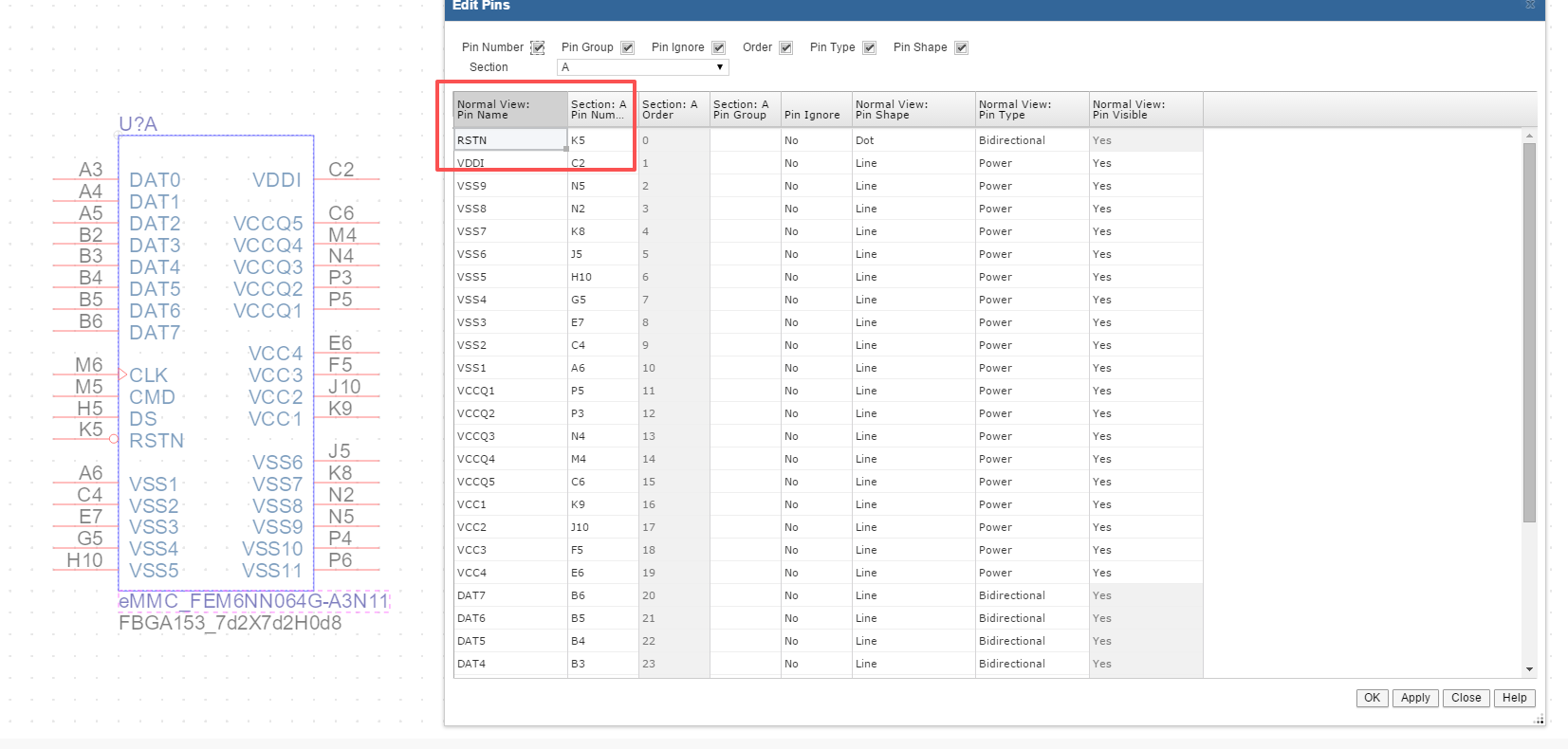
Task: Toggle the Pin Ignore checkbox
Action: (x=718, y=47)
